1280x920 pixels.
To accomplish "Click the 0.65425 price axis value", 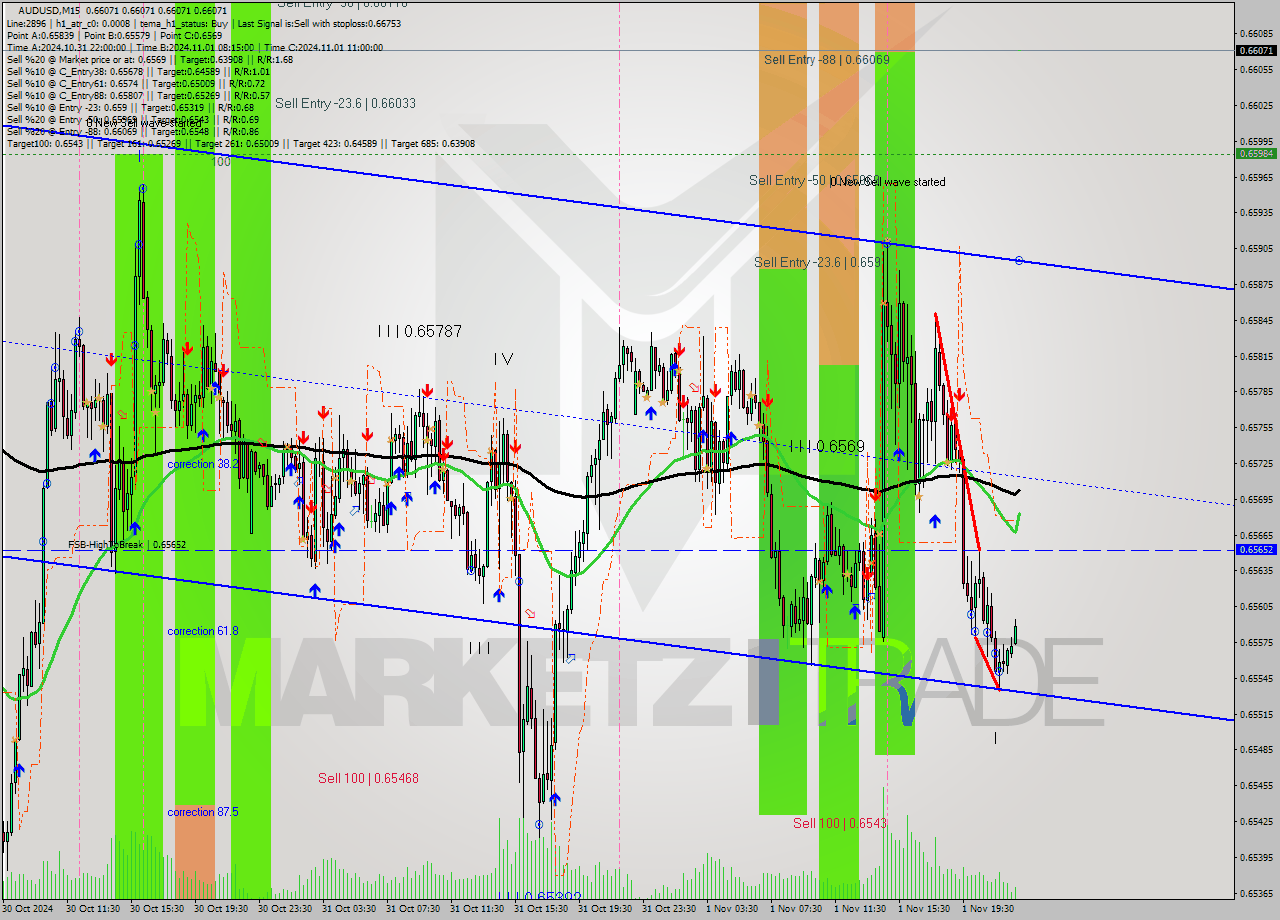I will 1256,822.
